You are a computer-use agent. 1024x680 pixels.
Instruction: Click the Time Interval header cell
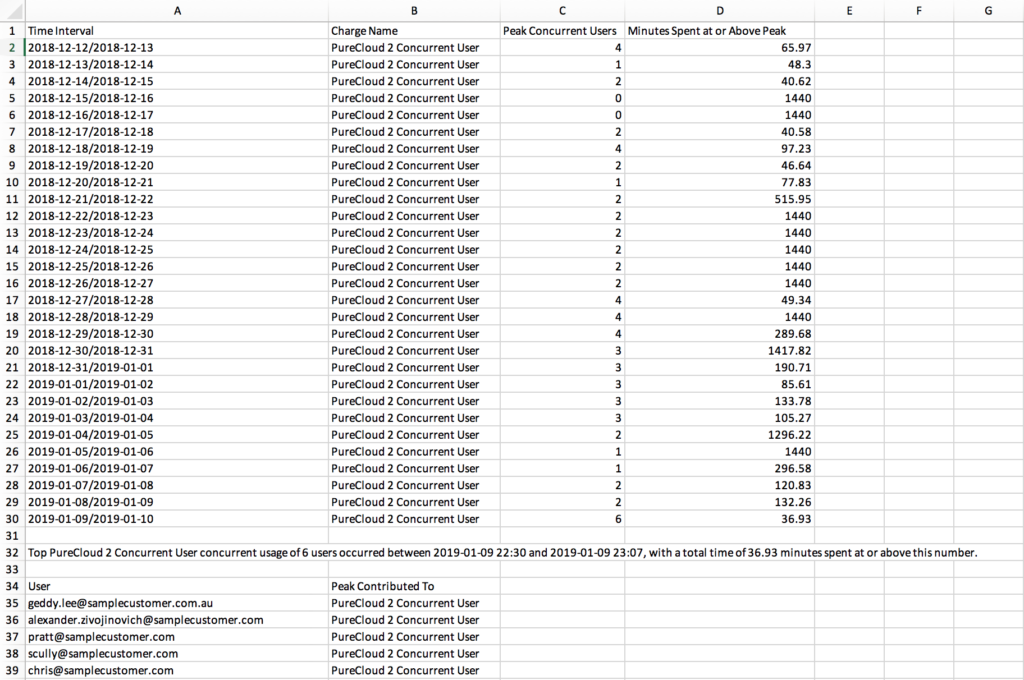coord(177,31)
